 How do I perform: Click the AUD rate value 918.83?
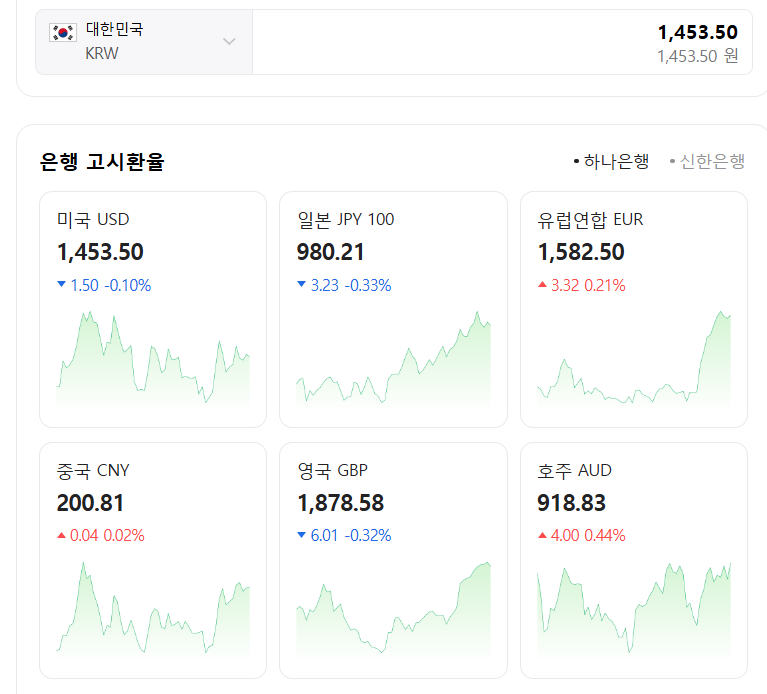pyautogui.click(x=571, y=503)
